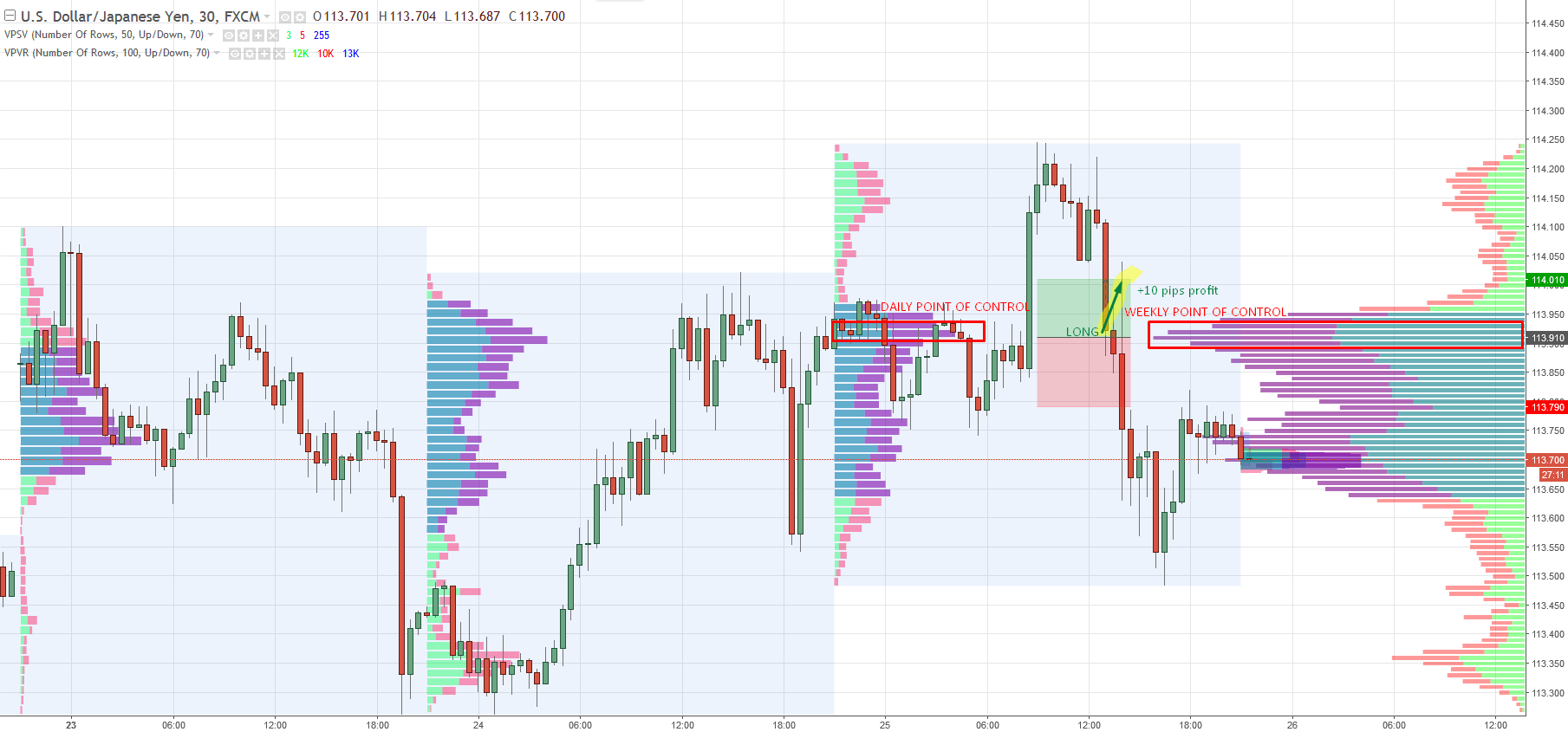Viewport: 1568px width, 732px height.
Task: Click the VPVR value 13K
Action: [x=351, y=54]
